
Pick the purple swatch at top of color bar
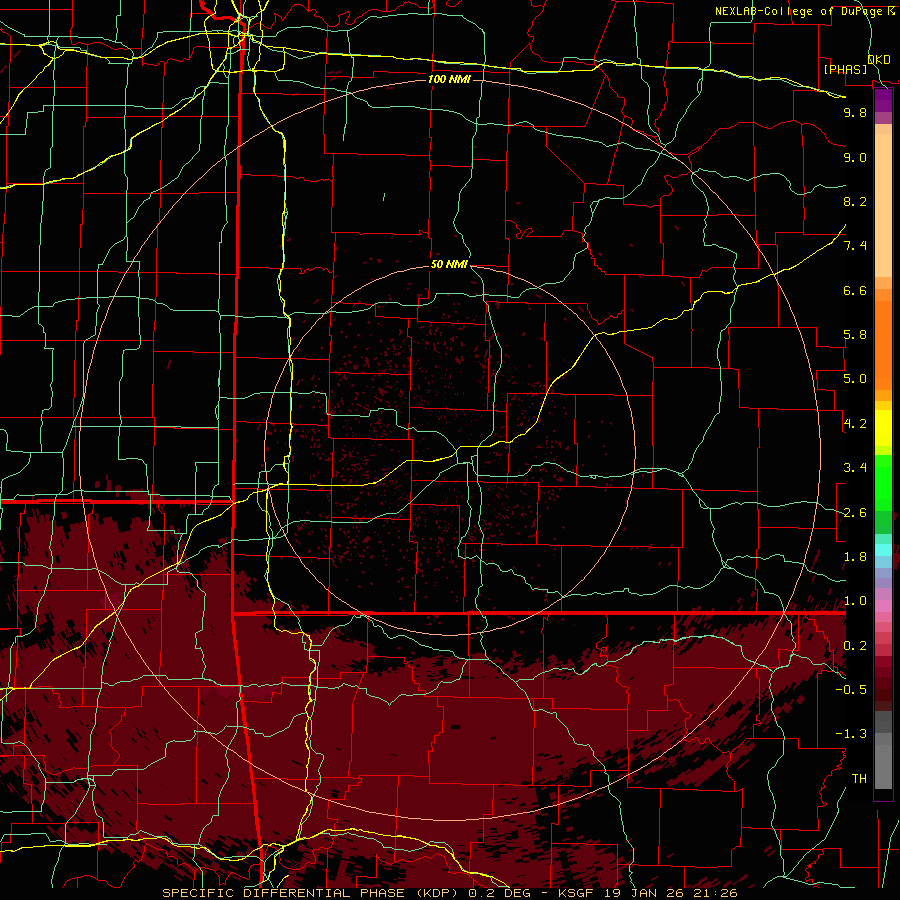point(883,100)
